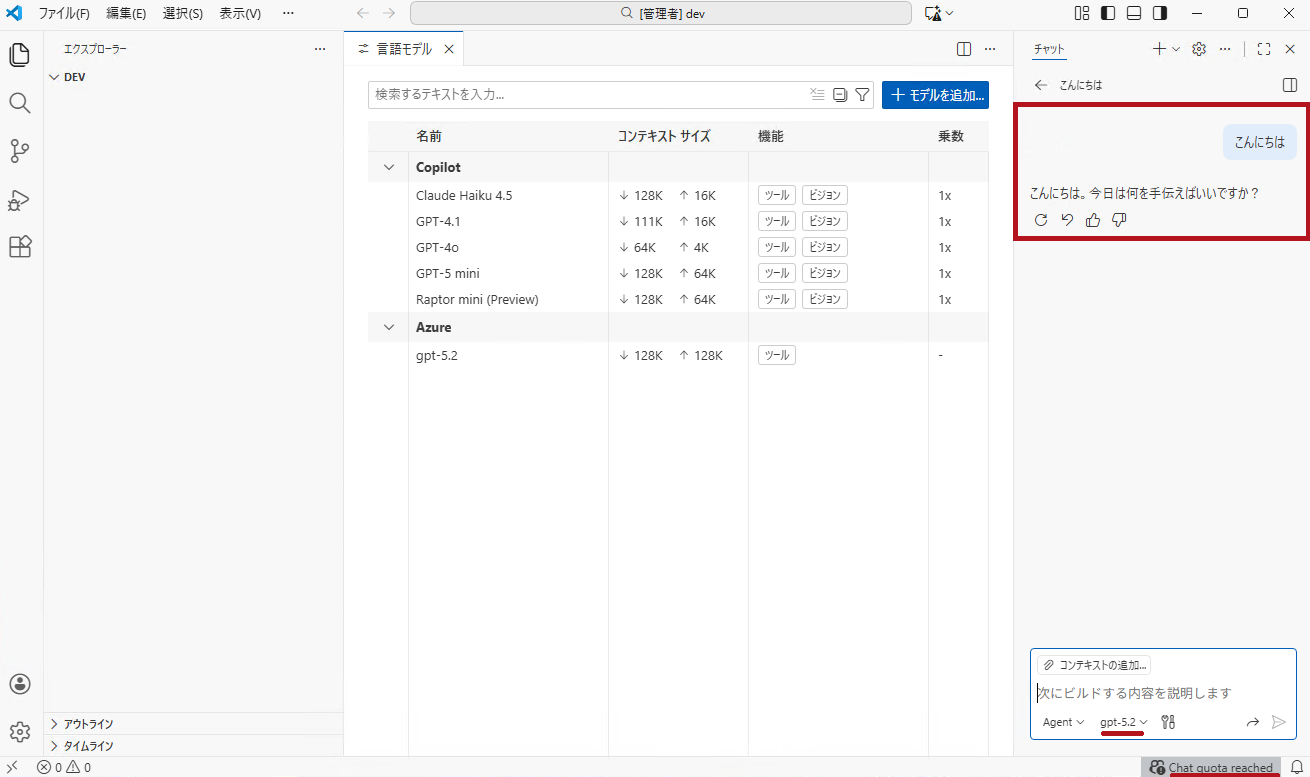Screen dimensions: 1310x777
Task: Open the ファイル menu
Action: pyautogui.click(x=64, y=14)
